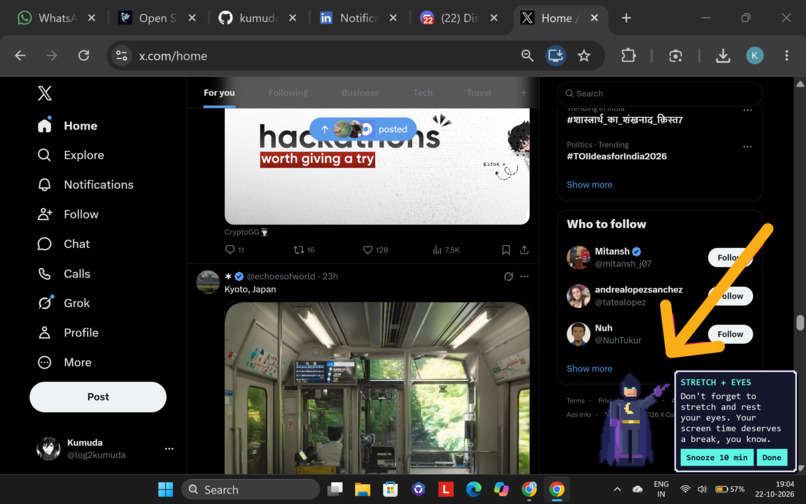Open options for #TOIIdeasforIndia2026 trend
Viewport: 806px width, 504px height.
click(747, 147)
